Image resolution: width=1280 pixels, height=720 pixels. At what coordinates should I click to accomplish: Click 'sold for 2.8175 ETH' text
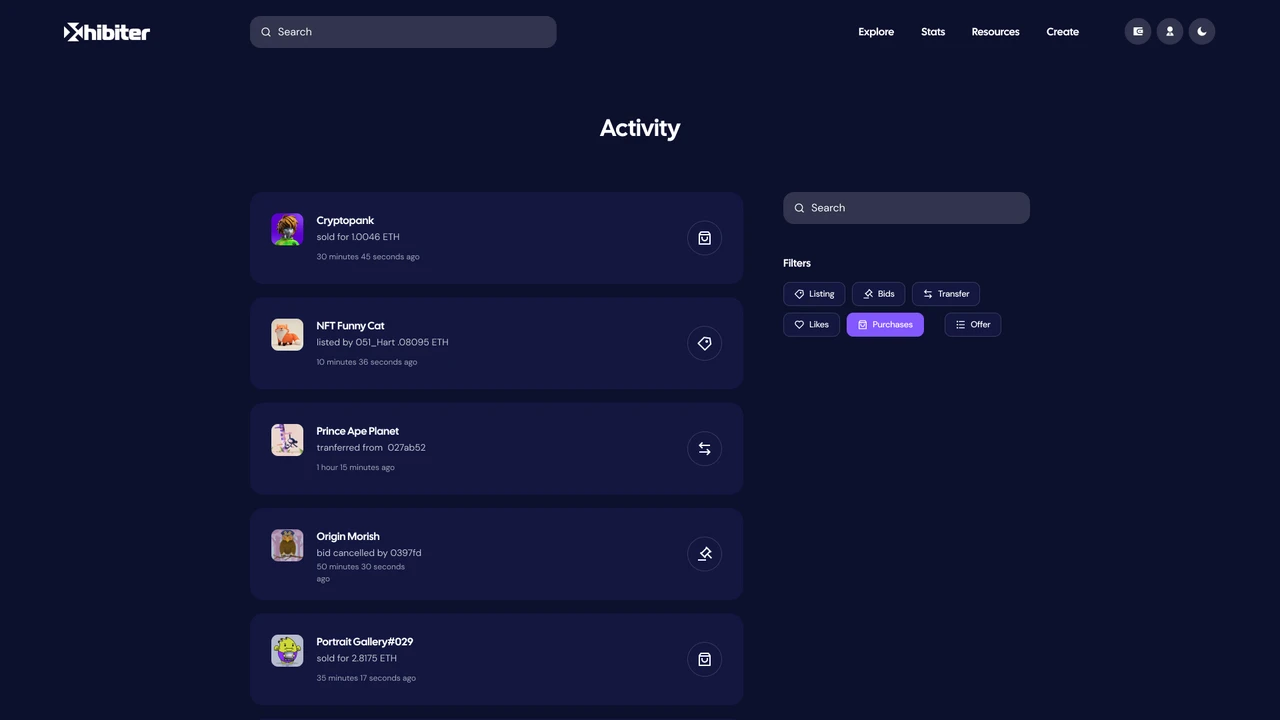pos(357,658)
